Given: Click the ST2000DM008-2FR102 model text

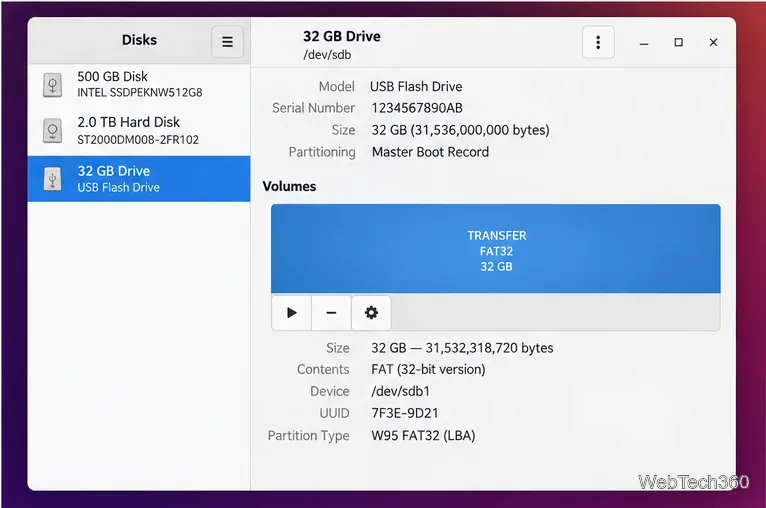Looking at the screenshot, I should coord(138,140).
